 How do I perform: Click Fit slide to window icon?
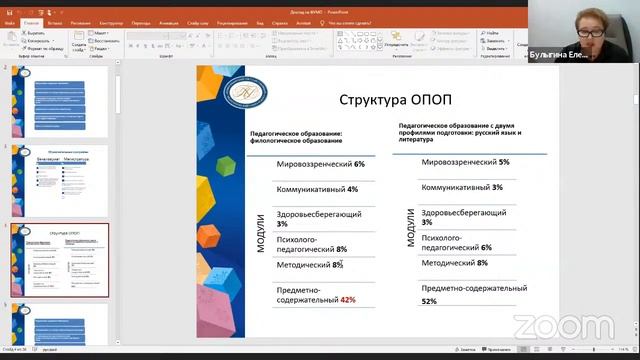pos(635,349)
